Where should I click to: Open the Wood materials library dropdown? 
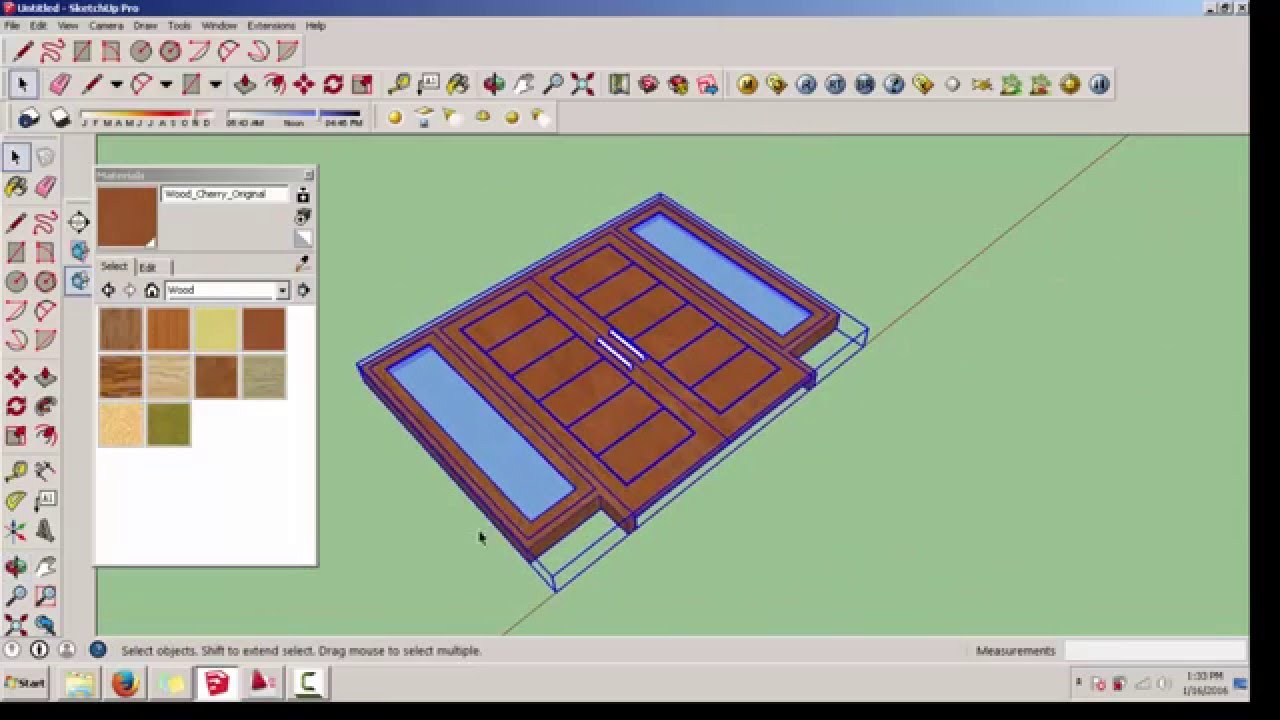(x=283, y=290)
